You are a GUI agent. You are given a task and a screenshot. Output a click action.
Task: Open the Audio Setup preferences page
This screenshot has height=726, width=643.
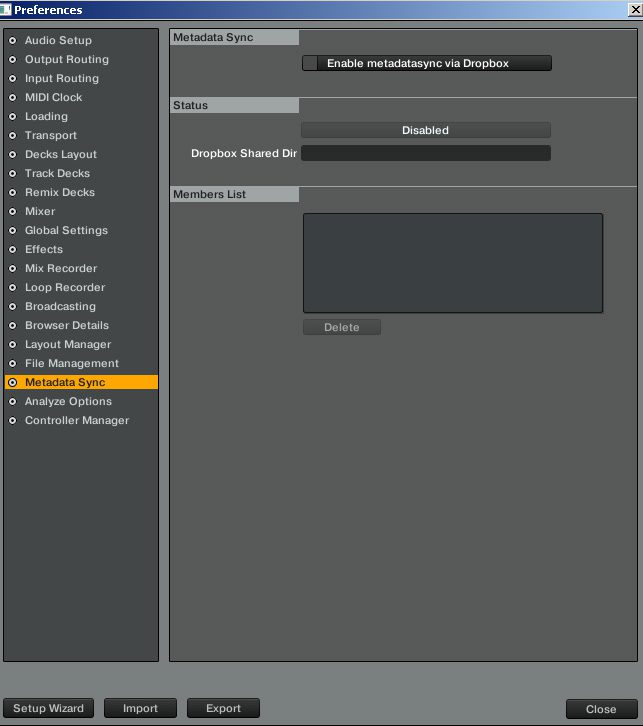pyautogui.click(x=58, y=41)
